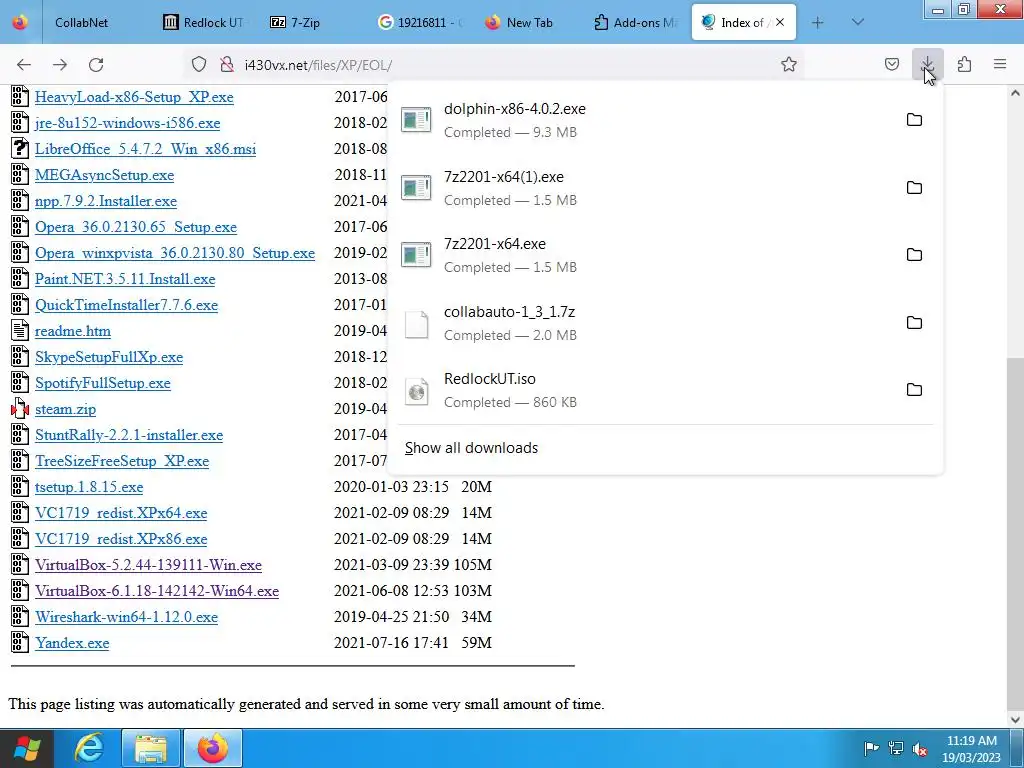Go back with the back arrow

click(x=24, y=65)
